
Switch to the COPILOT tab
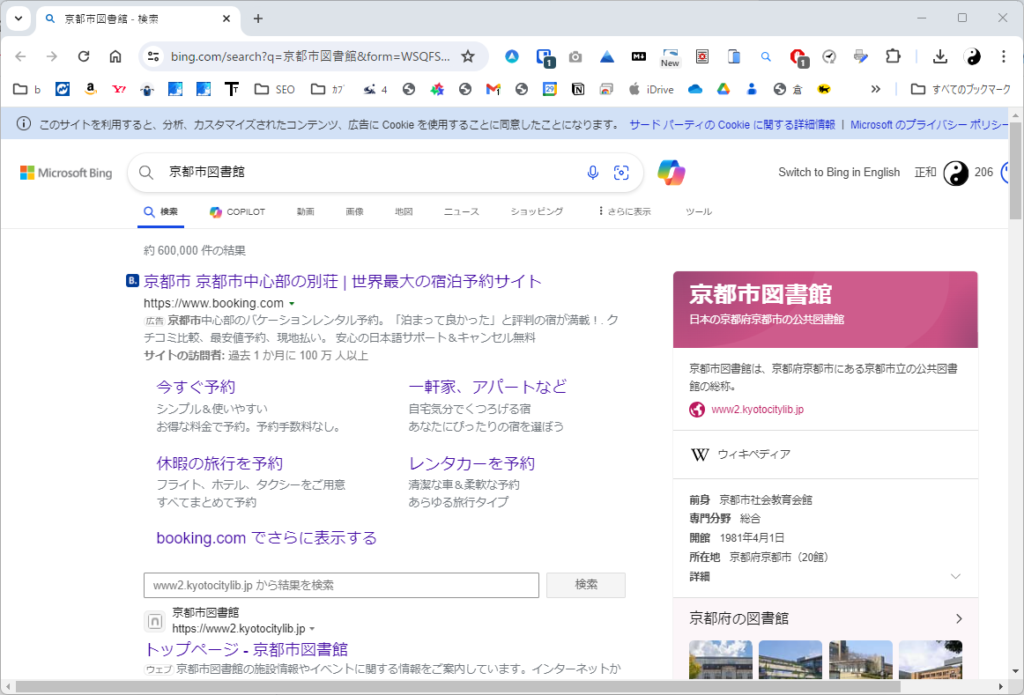coord(237,212)
